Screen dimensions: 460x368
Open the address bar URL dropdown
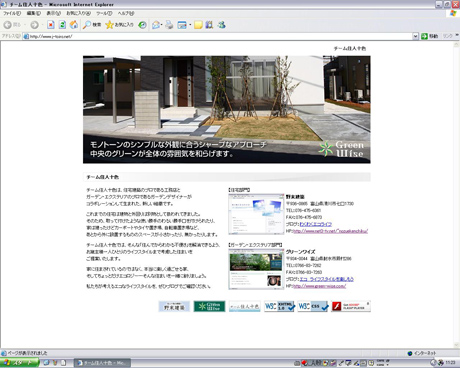click(415, 36)
